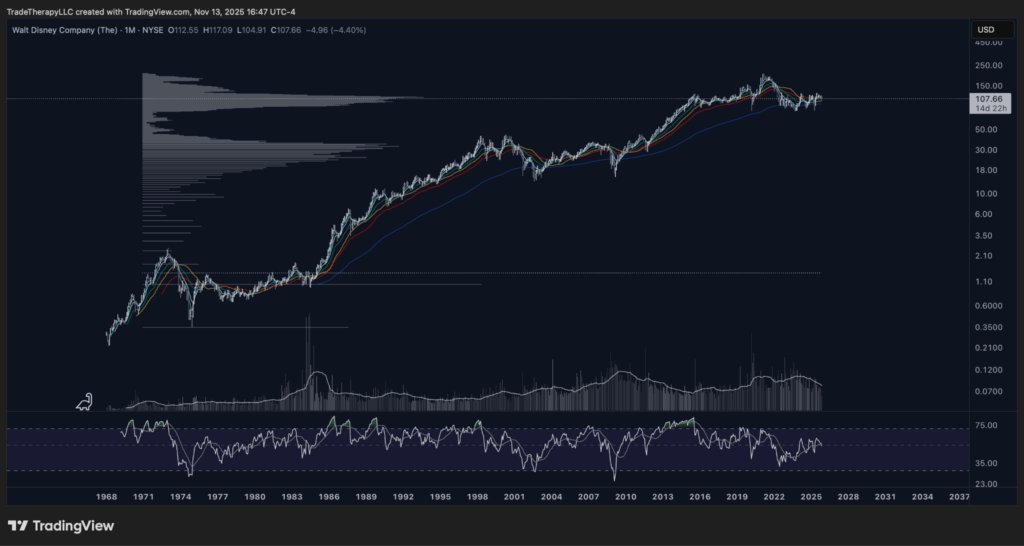The width and height of the screenshot is (1024, 546).
Task: Open the USD currency selector
Action: tap(985, 30)
